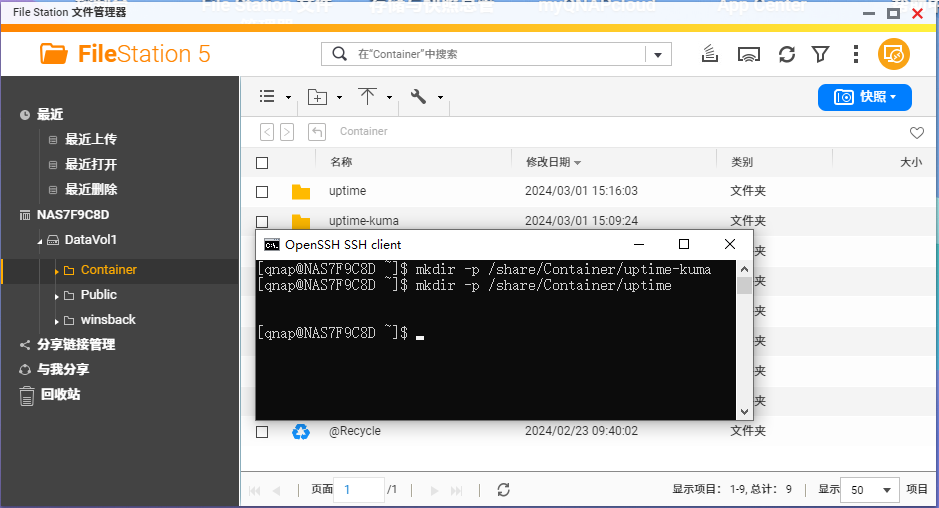Open the wrench tools icon
Viewport: 939px width, 508px height.
click(418, 96)
